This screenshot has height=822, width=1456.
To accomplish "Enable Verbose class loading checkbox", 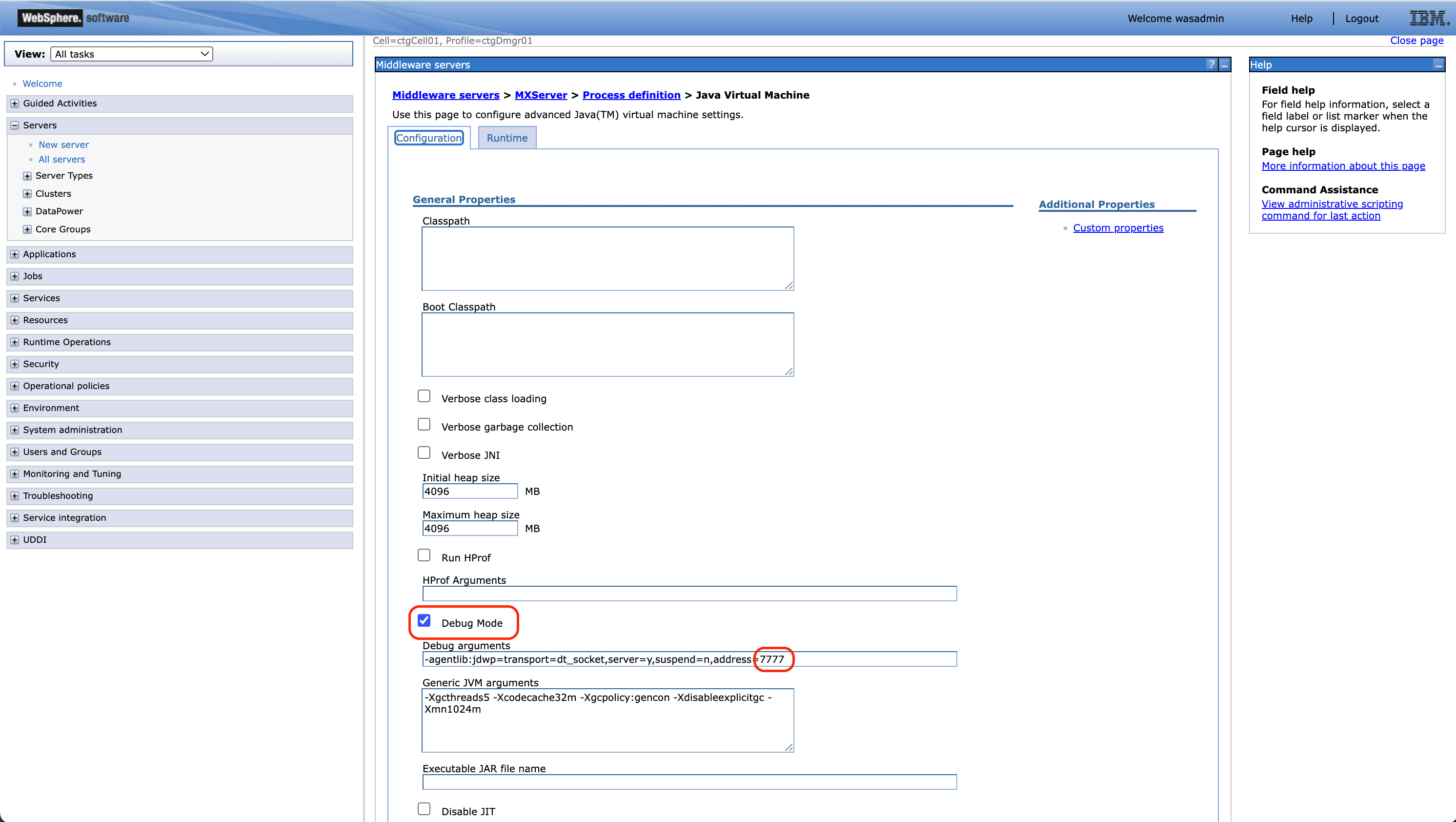I will (x=424, y=396).
